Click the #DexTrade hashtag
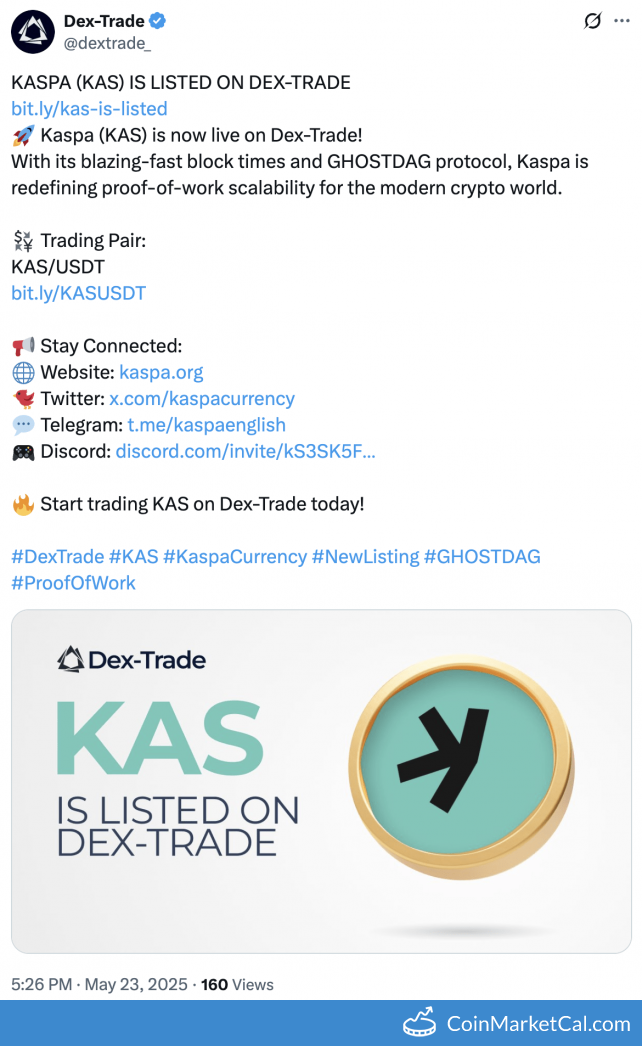Viewport: 642px width, 1046px height. click(57, 556)
